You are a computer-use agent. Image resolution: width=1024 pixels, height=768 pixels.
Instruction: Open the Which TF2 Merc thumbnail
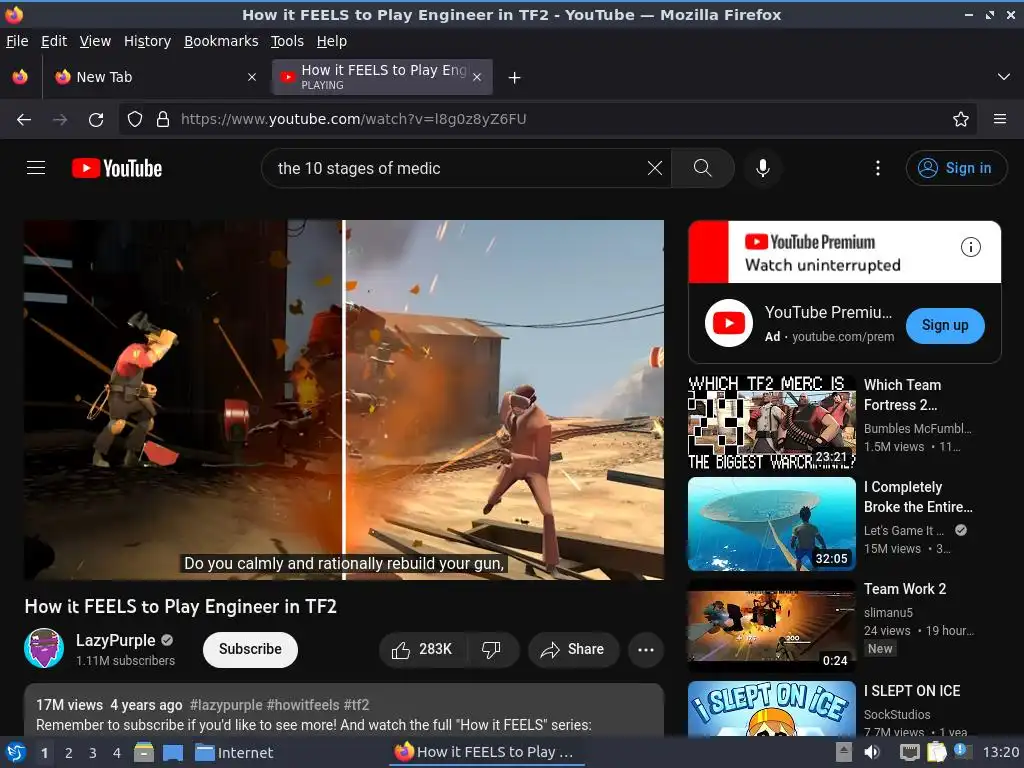pos(772,422)
